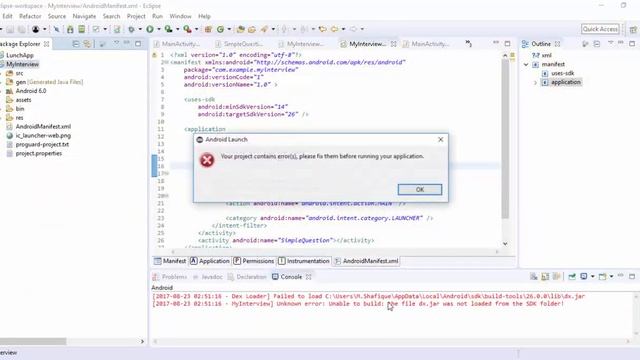Click the External Tools run icon

coord(187,29)
